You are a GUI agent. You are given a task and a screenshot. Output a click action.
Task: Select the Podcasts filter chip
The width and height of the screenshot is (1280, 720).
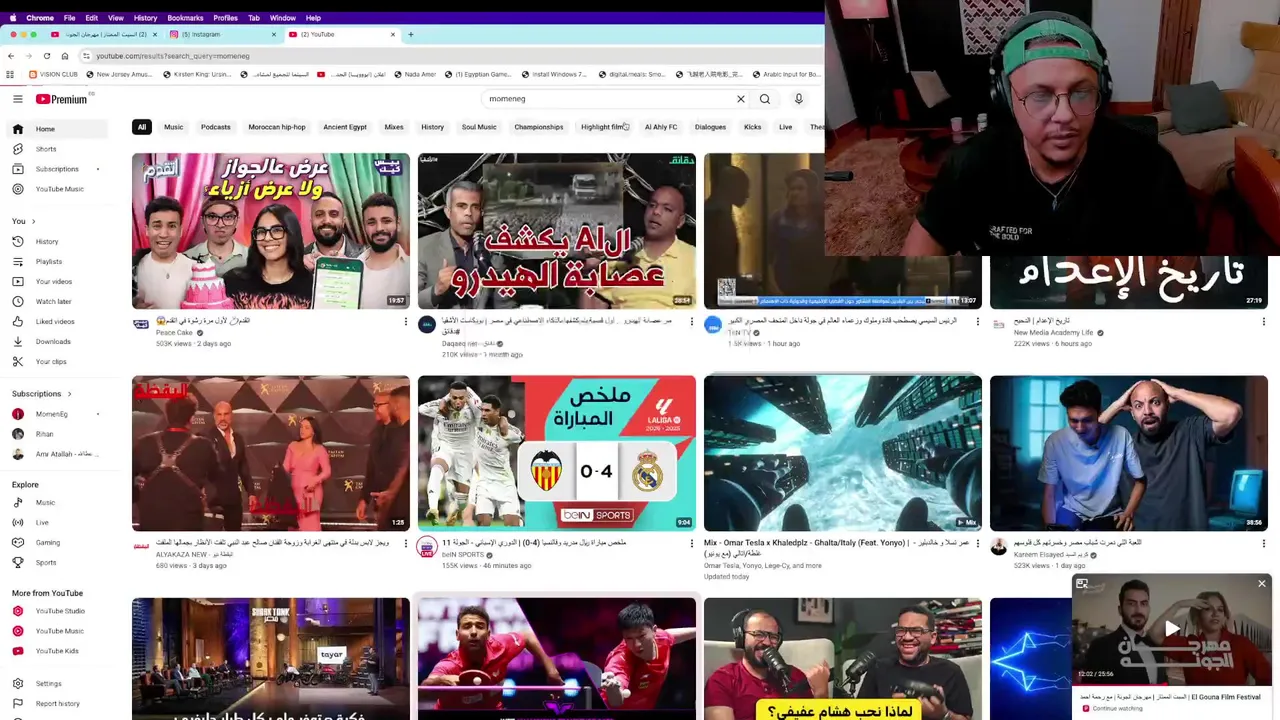(215, 127)
